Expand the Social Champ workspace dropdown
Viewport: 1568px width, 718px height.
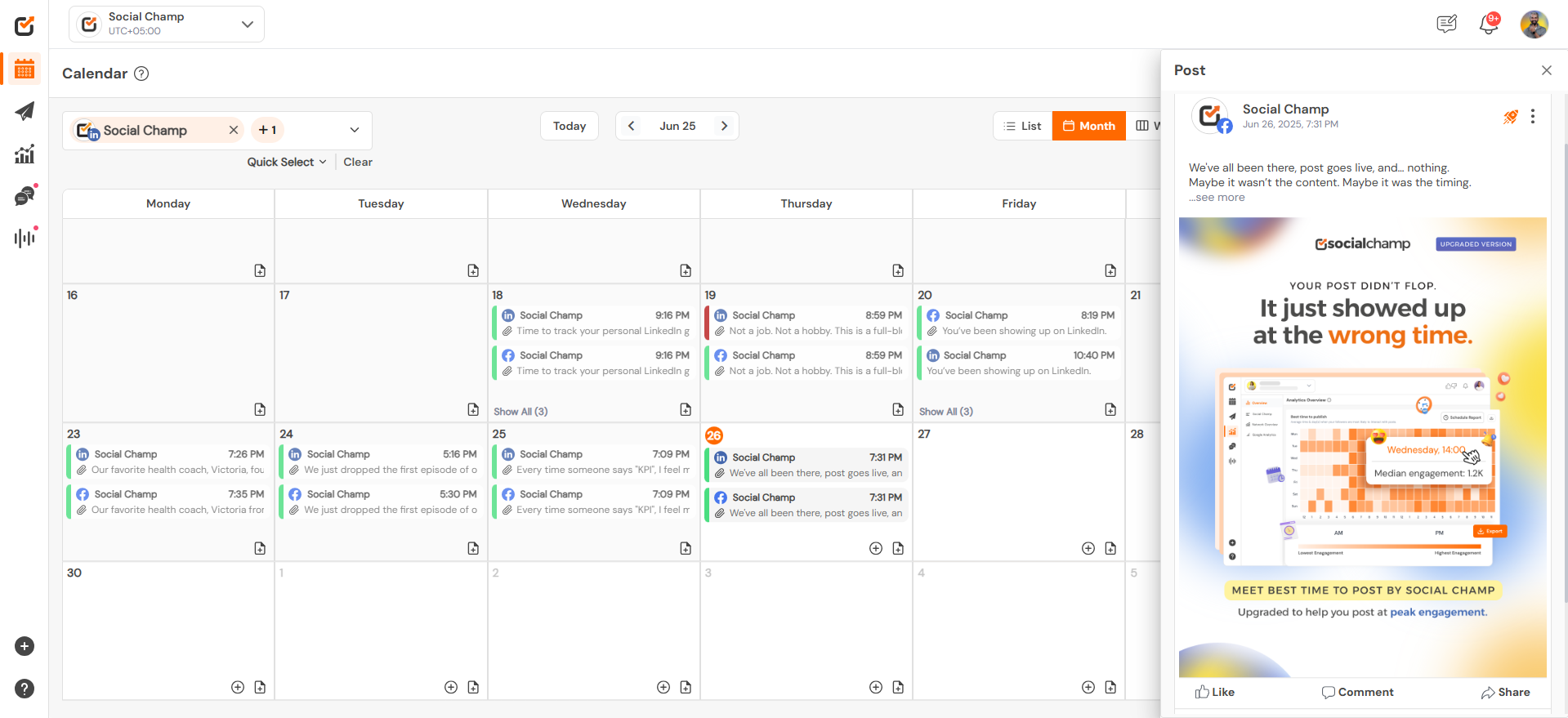pyautogui.click(x=248, y=25)
